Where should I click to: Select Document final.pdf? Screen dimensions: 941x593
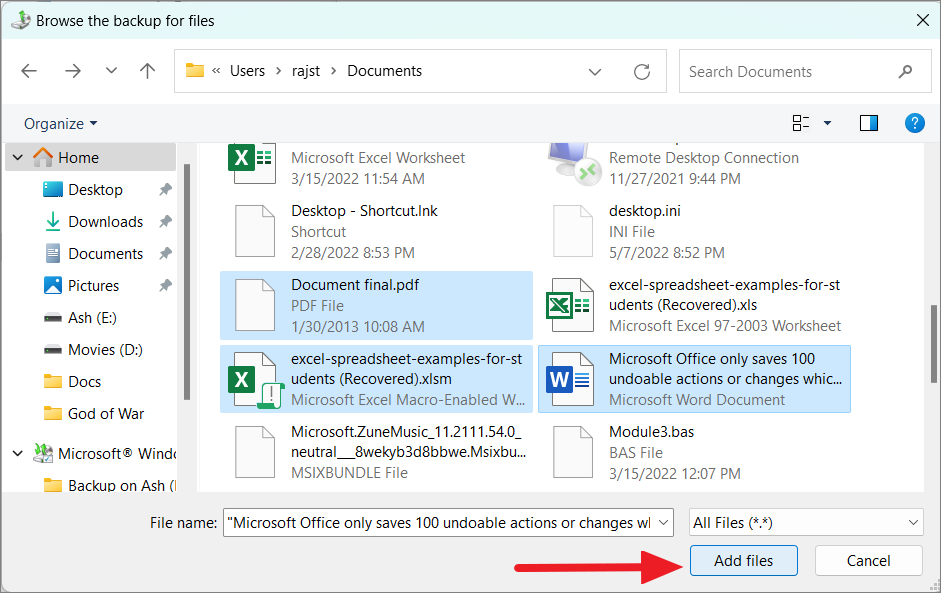click(376, 306)
